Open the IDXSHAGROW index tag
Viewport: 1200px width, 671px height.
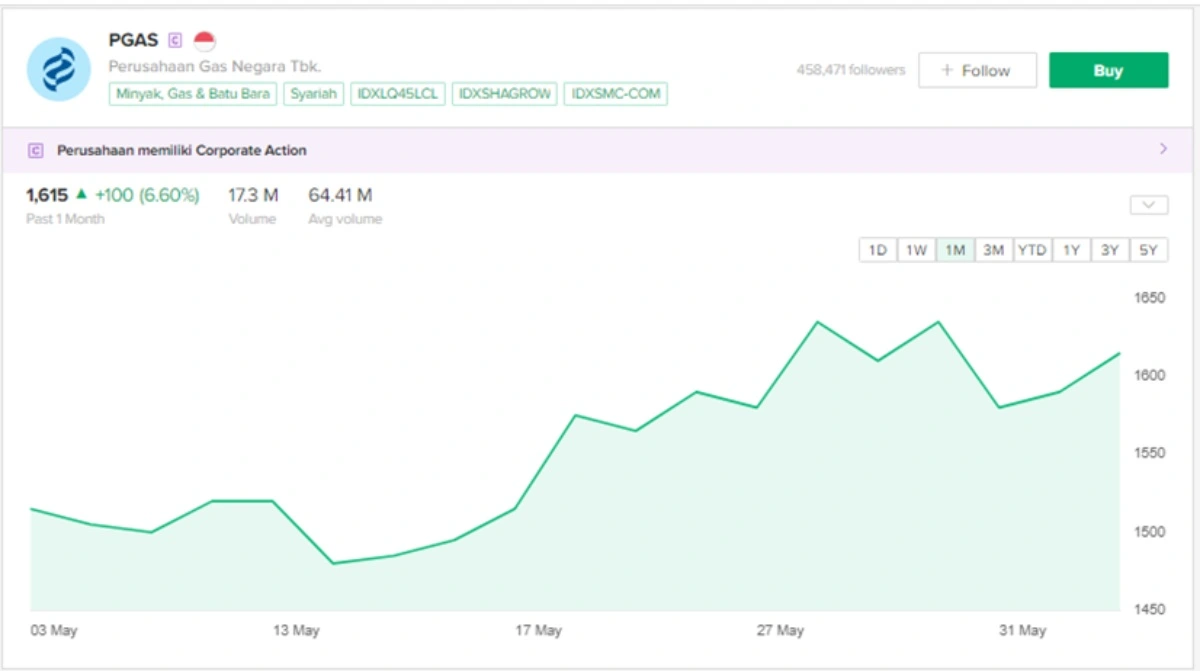(504, 94)
